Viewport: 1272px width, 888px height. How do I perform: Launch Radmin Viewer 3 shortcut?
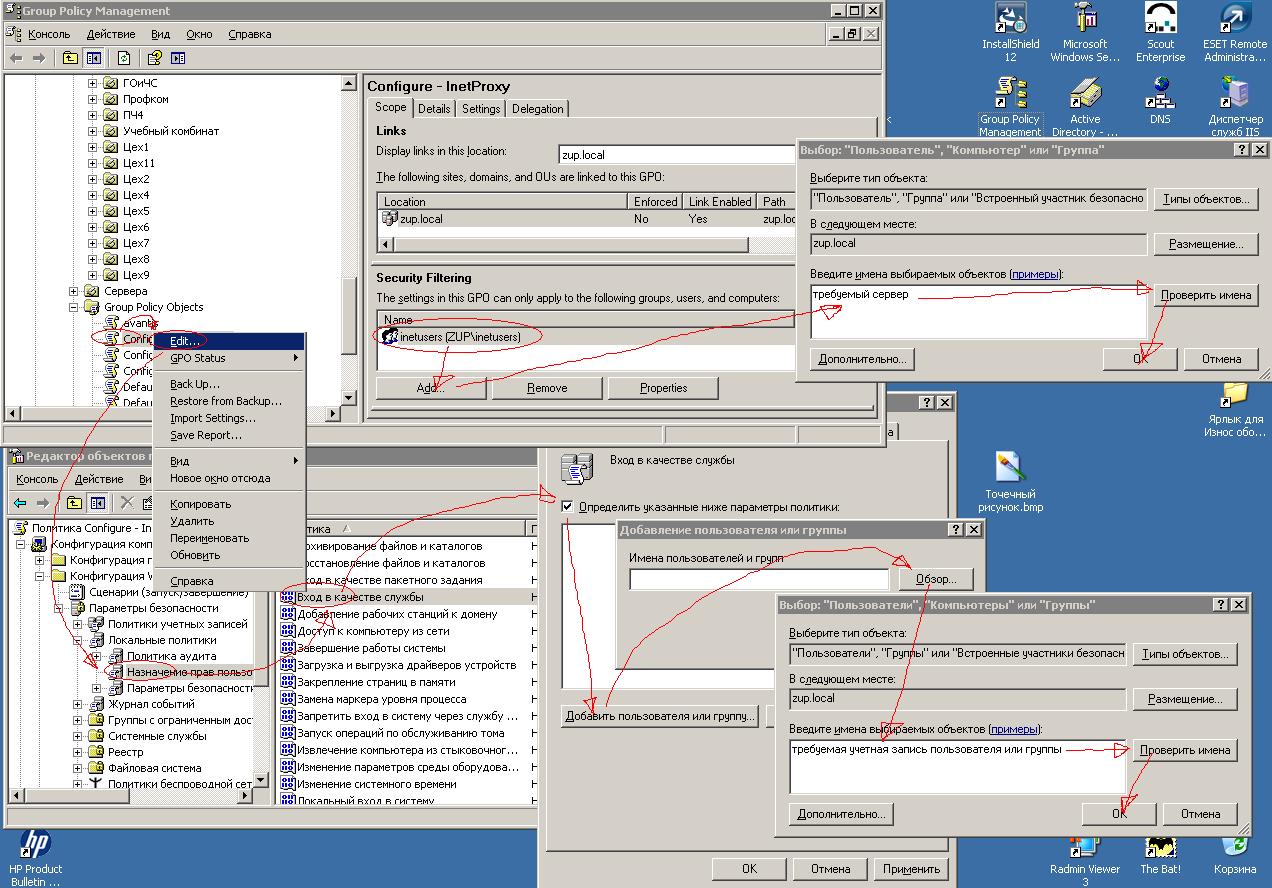pyautogui.click(x=1085, y=860)
